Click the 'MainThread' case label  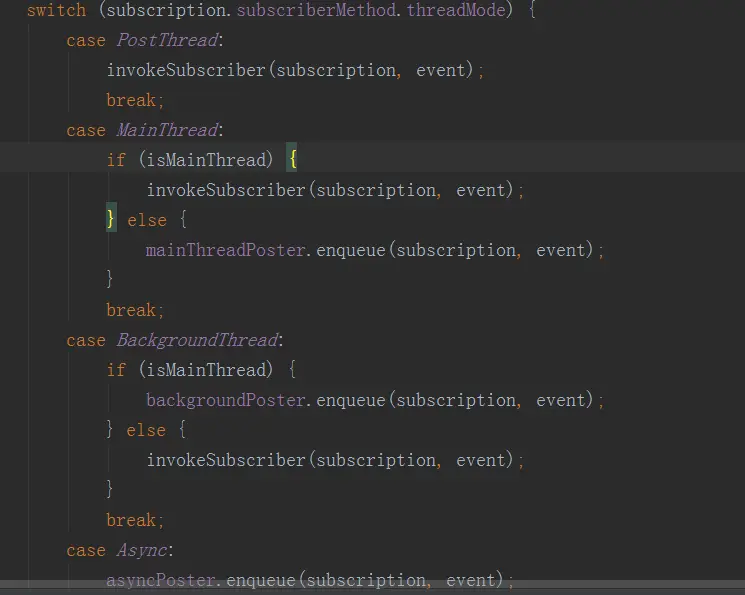[x=167, y=130]
